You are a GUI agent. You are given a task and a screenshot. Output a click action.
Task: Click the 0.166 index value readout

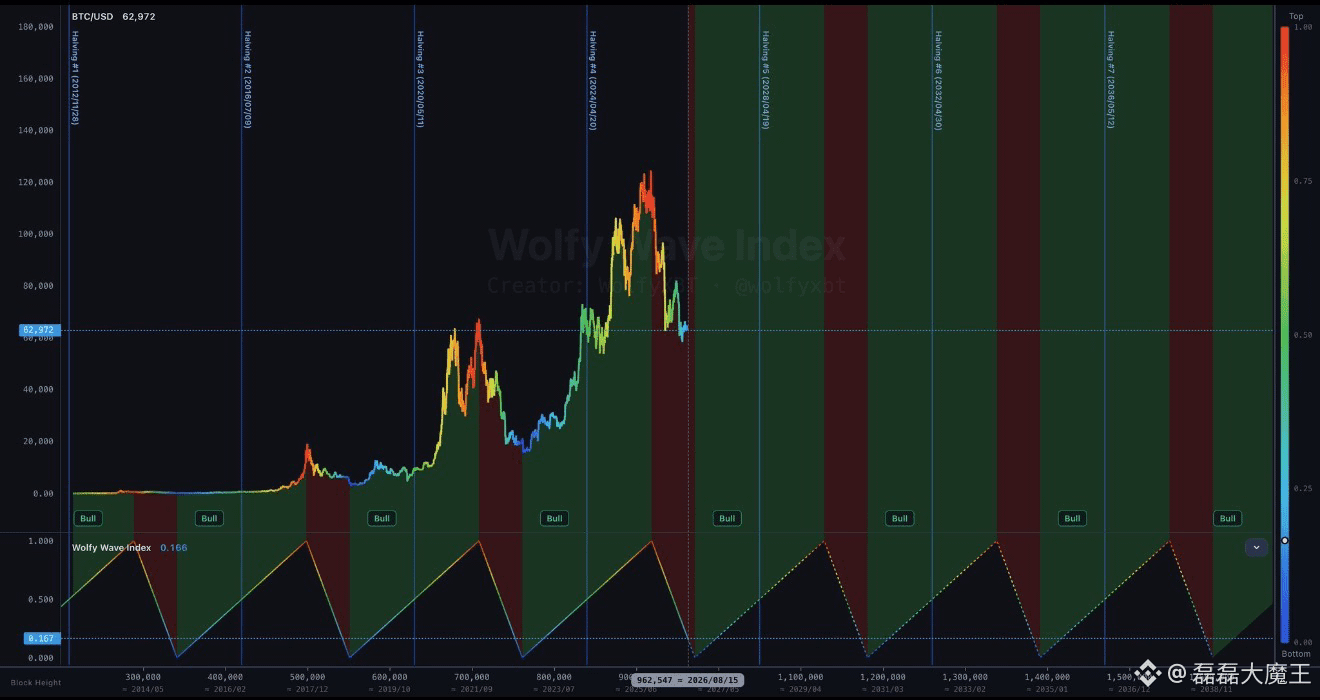point(173,548)
